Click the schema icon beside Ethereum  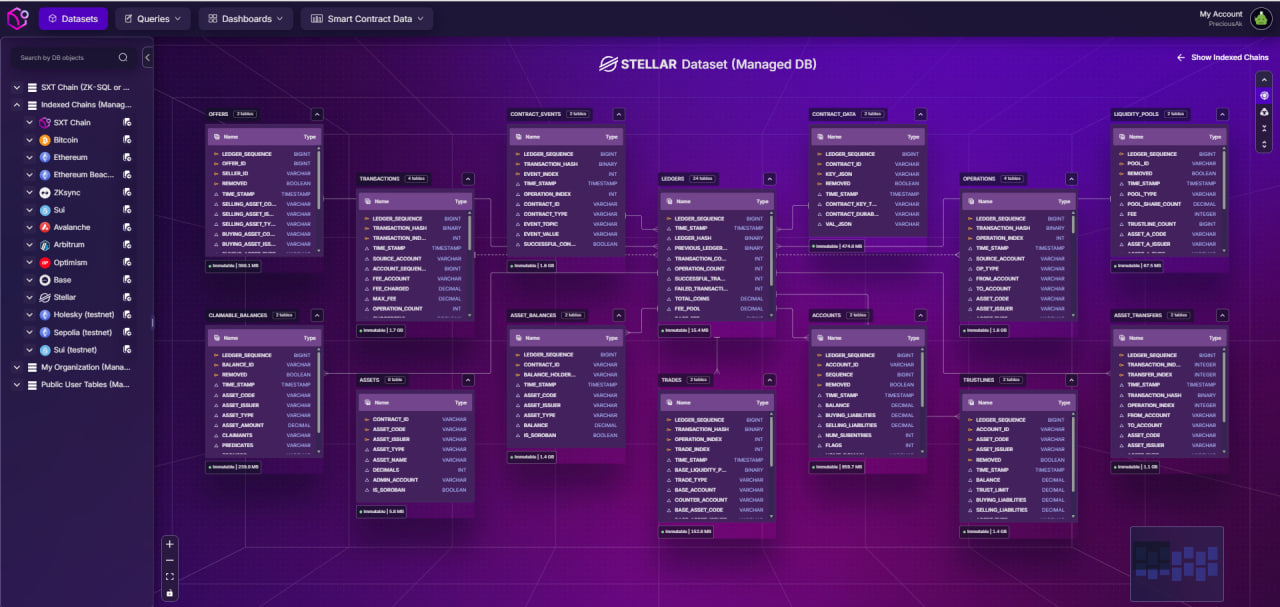(x=128, y=157)
